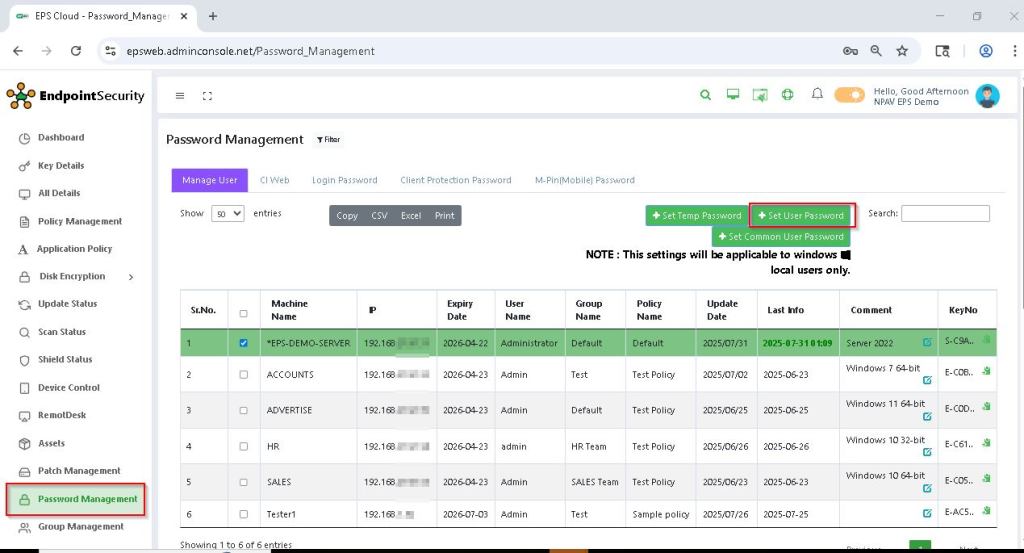Click into the Search input field
The image size is (1024, 553).
[x=945, y=214]
